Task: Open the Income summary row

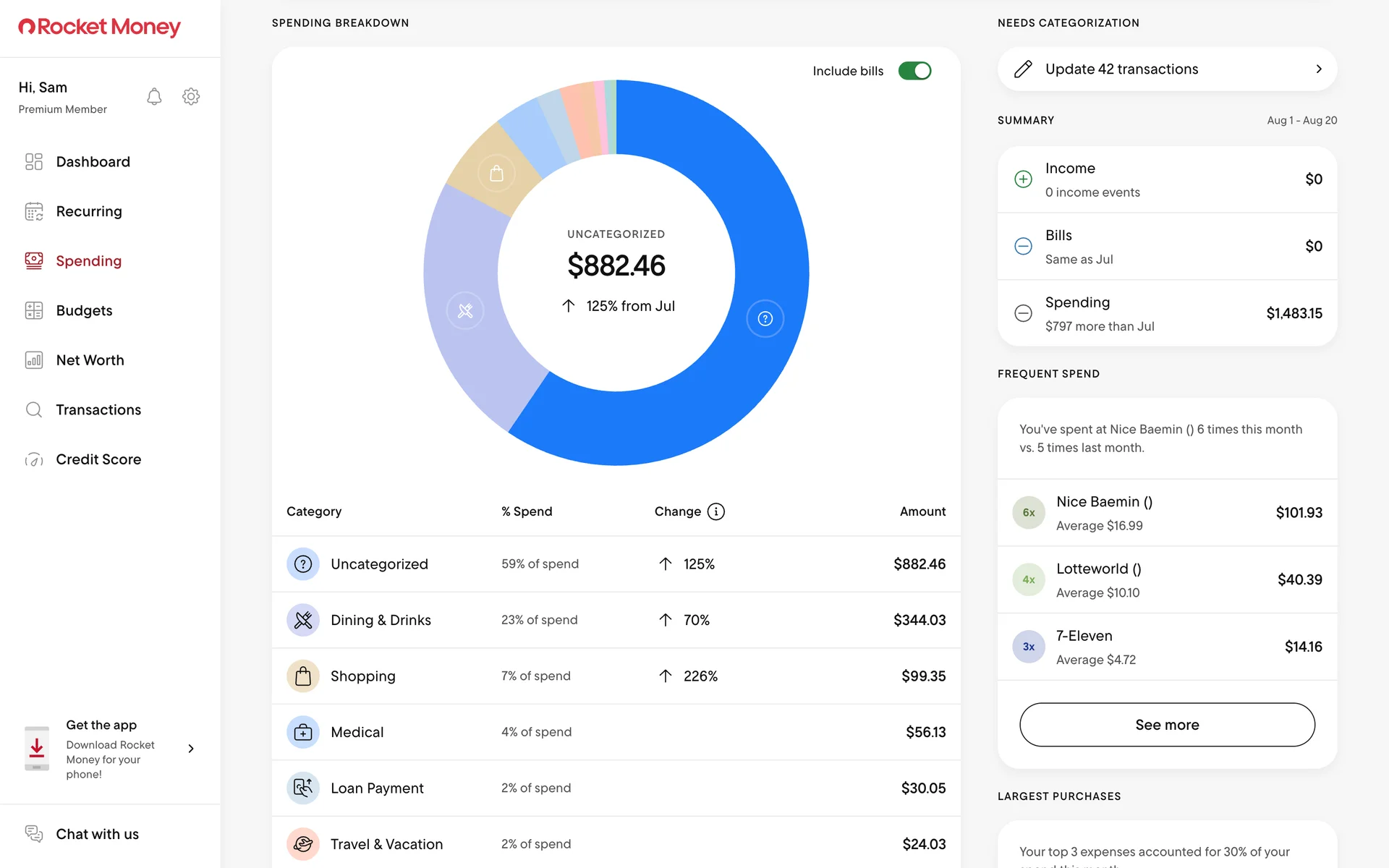Action: point(1166,179)
